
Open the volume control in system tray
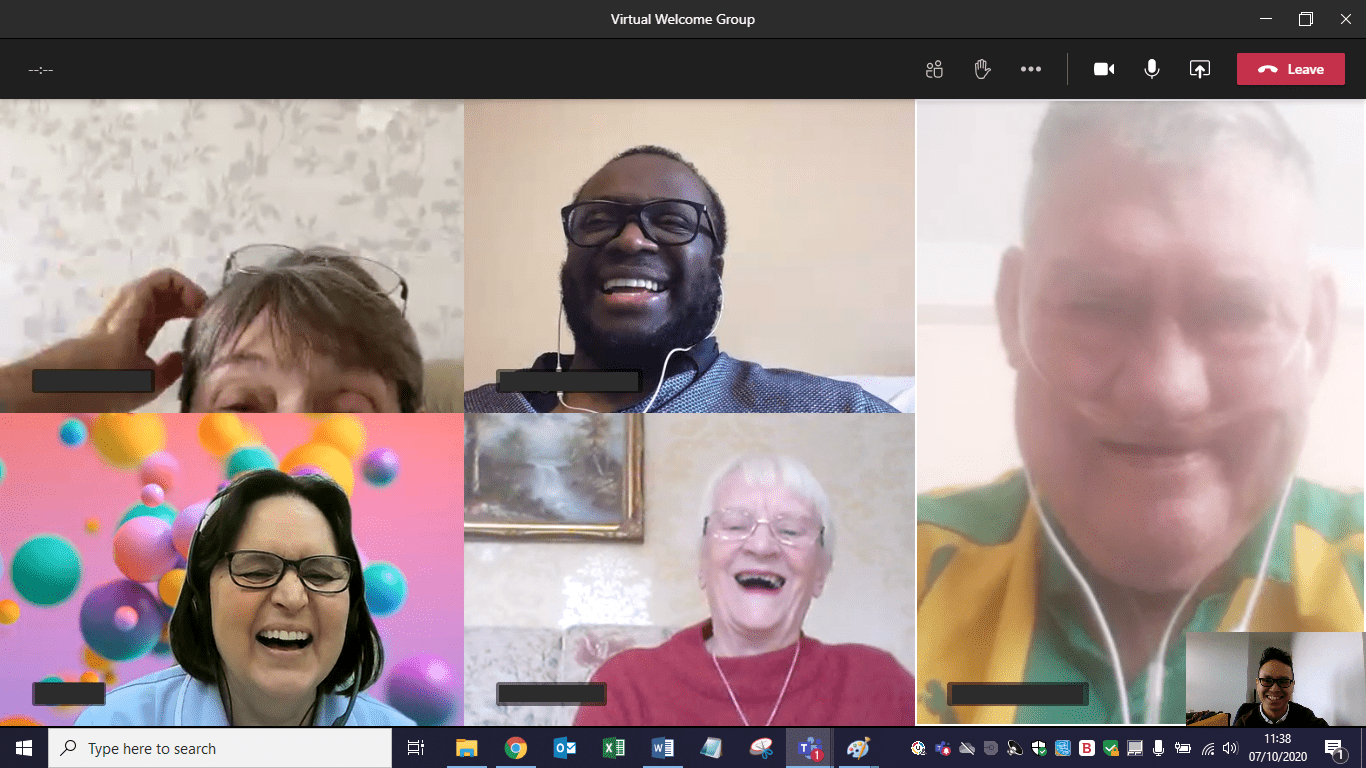(1230, 748)
